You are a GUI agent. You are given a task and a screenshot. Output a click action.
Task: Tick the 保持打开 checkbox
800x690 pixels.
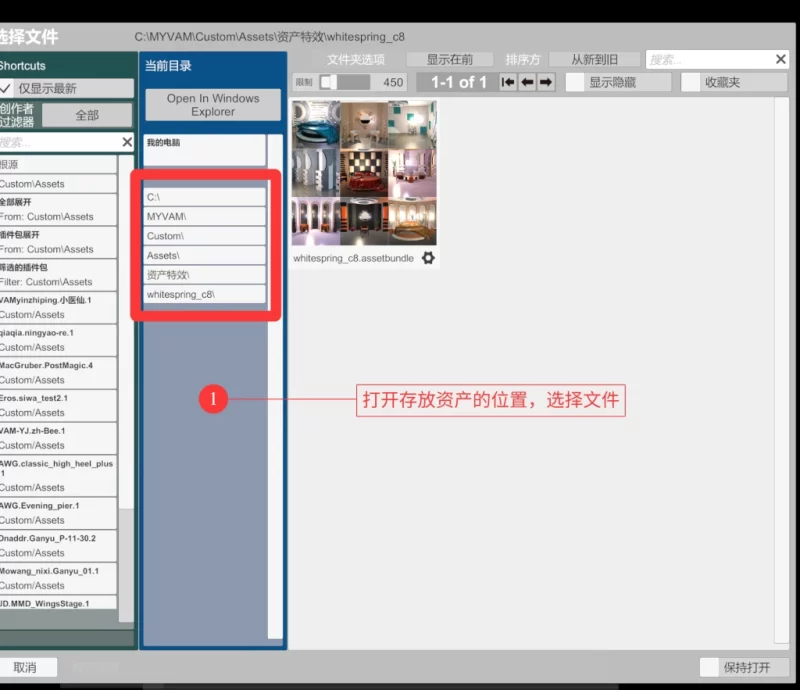pyautogui.click(x=709, y=667)
